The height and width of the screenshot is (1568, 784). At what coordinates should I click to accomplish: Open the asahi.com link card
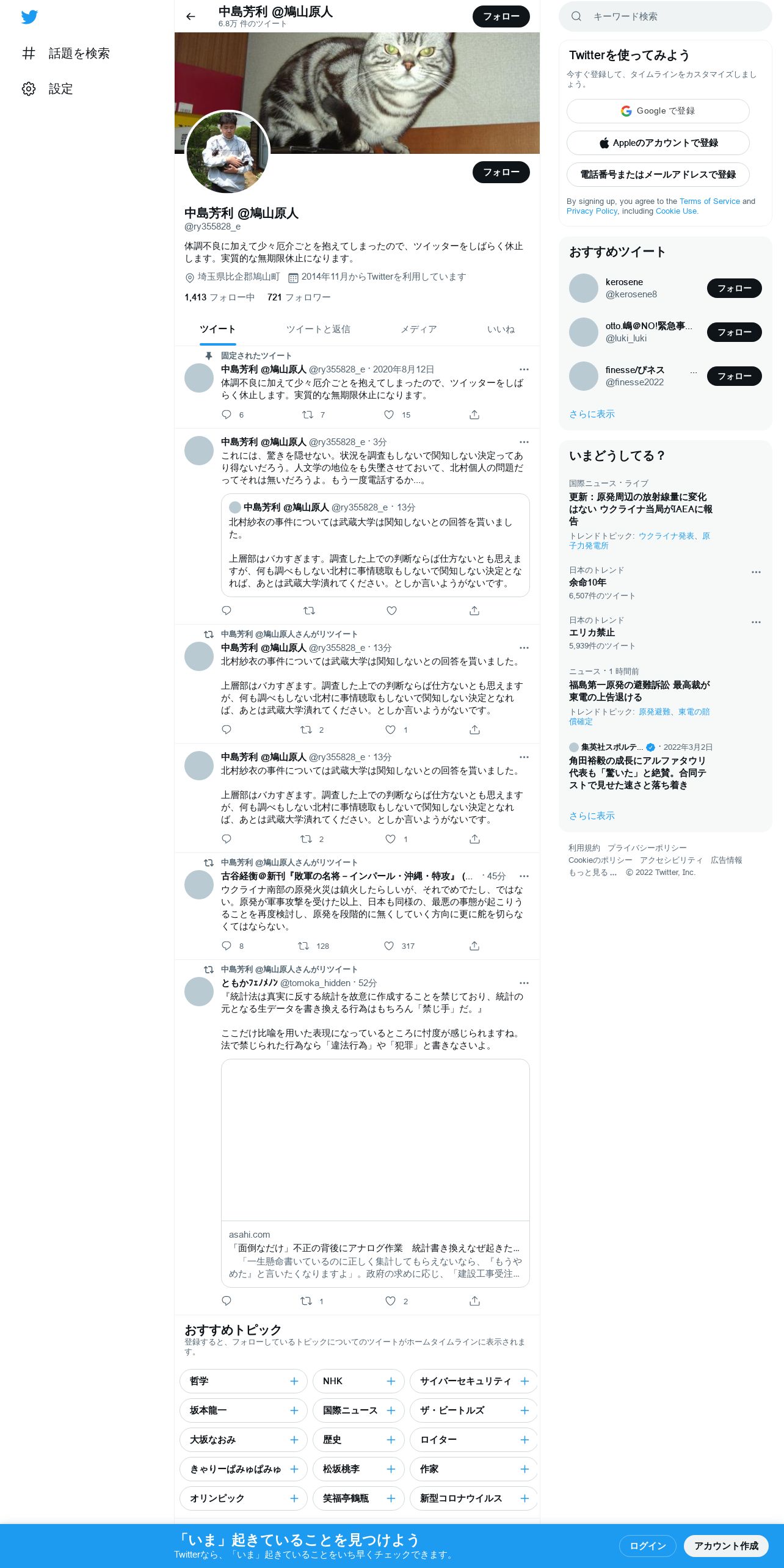click(x=375, y=1174)
